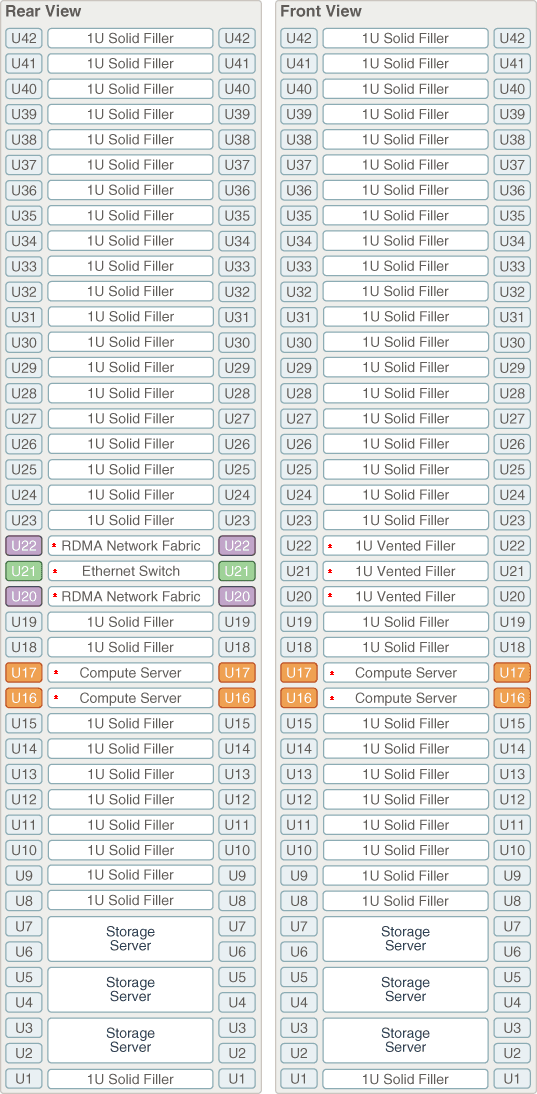This screenshot has height=1094, width=537.
Task: Click 1U Solid Filler at U12 in Front View
Action: click(405, 799)
